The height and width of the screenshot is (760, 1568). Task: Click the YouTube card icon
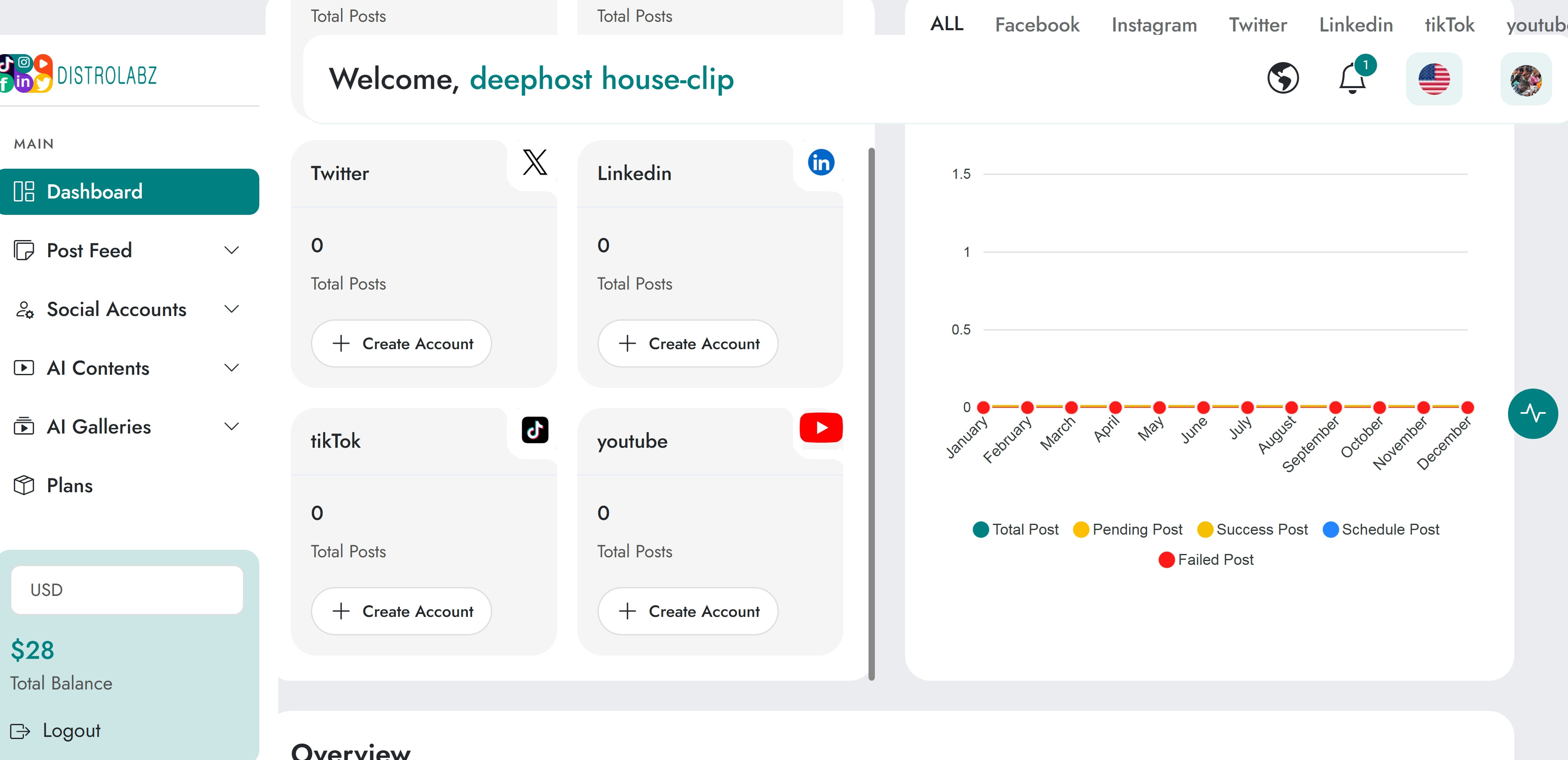821,428
